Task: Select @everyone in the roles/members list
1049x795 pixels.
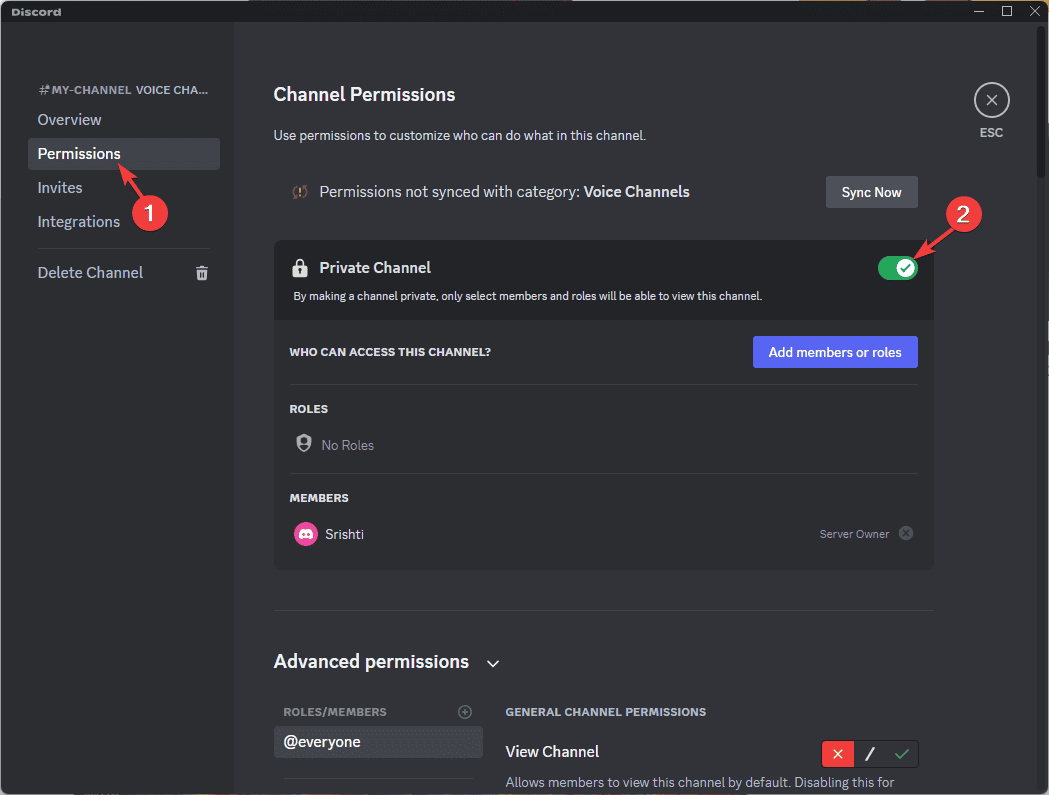Action: pos(378,741)
